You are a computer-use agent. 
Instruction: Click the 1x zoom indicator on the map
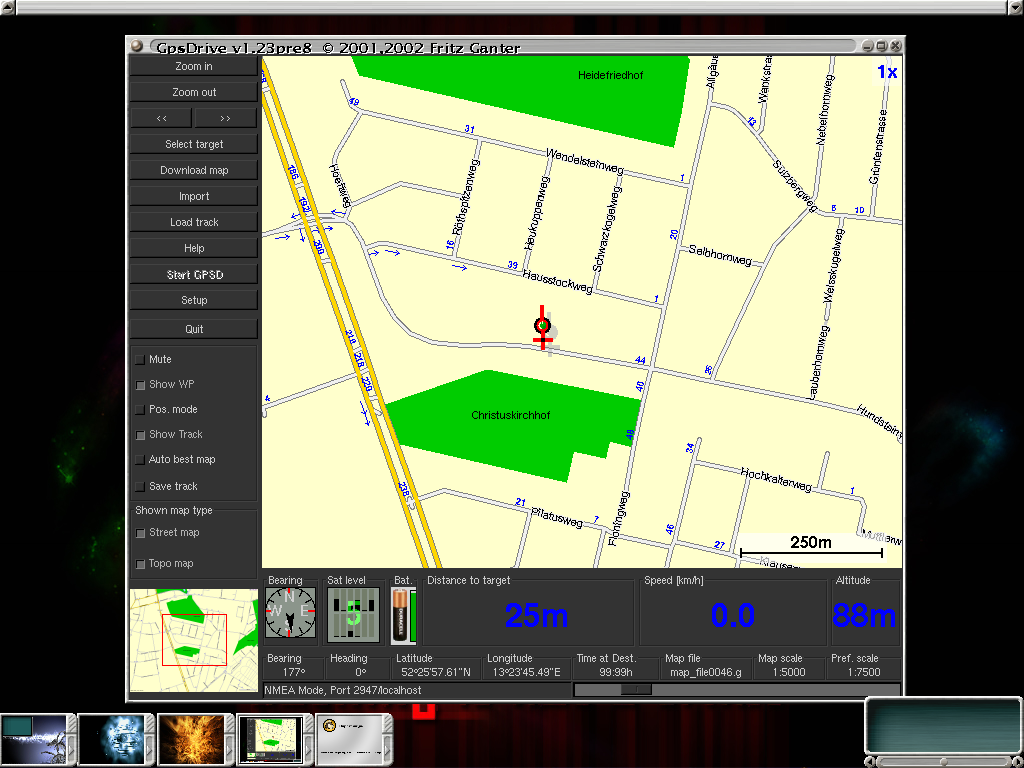click(x=887, y=72)
